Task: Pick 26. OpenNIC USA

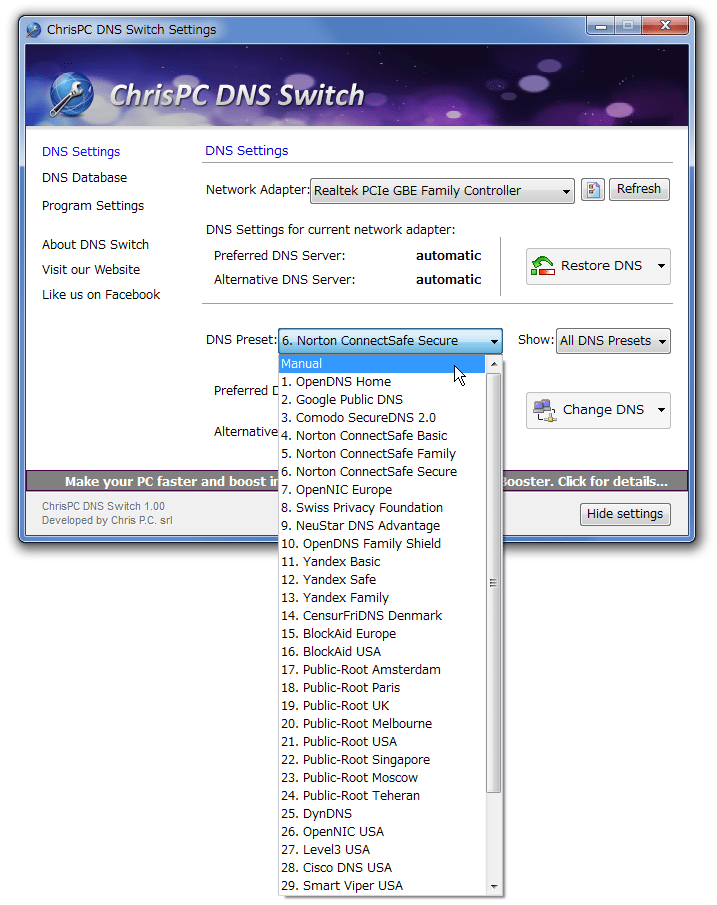Action: click(382, 832)
